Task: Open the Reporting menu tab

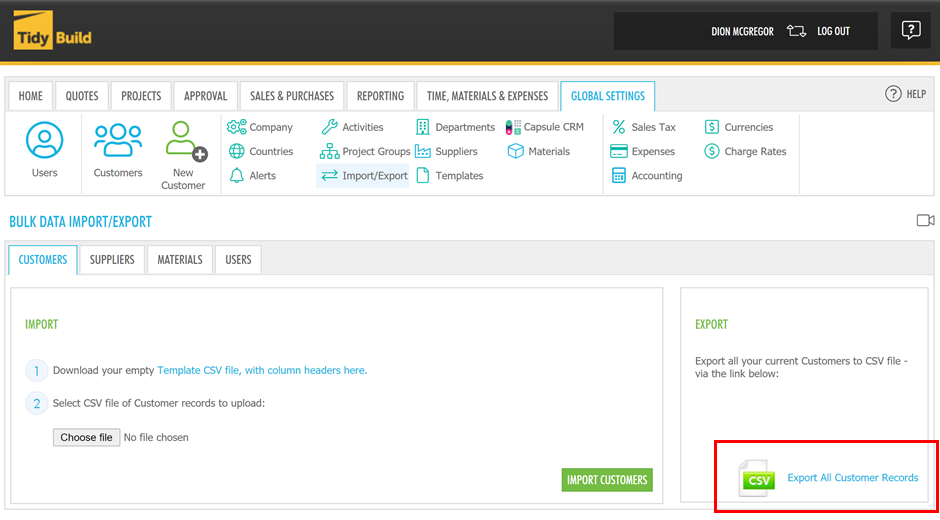Action: 380,96
